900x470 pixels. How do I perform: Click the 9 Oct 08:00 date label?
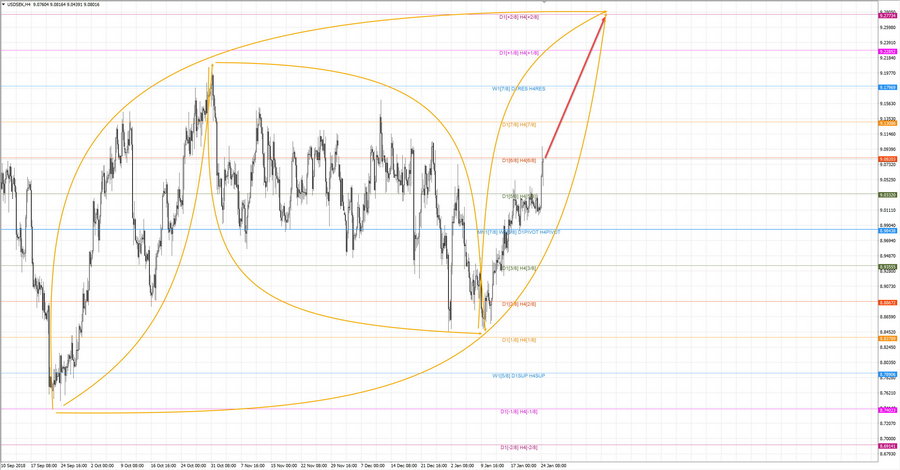click(x=132, y=465)
